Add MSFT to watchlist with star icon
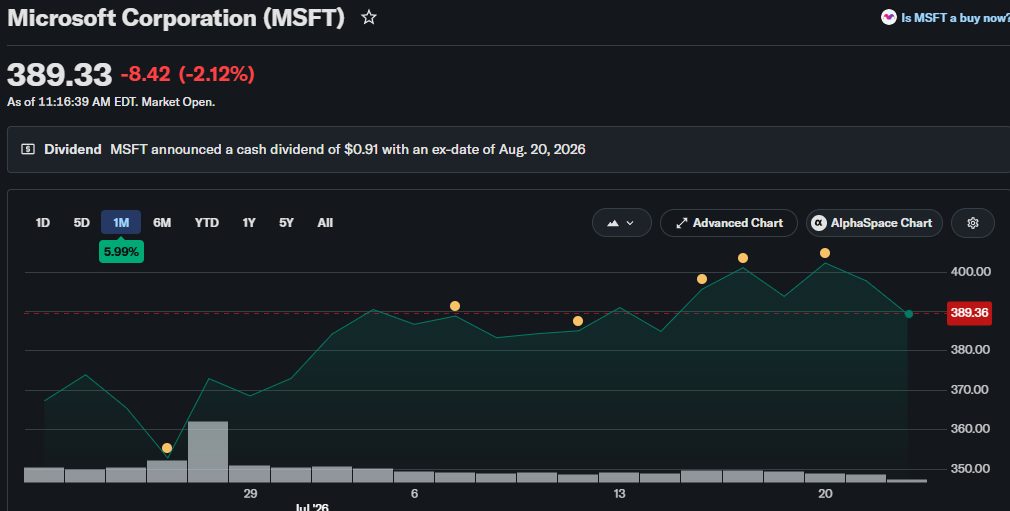 point(368,17)
